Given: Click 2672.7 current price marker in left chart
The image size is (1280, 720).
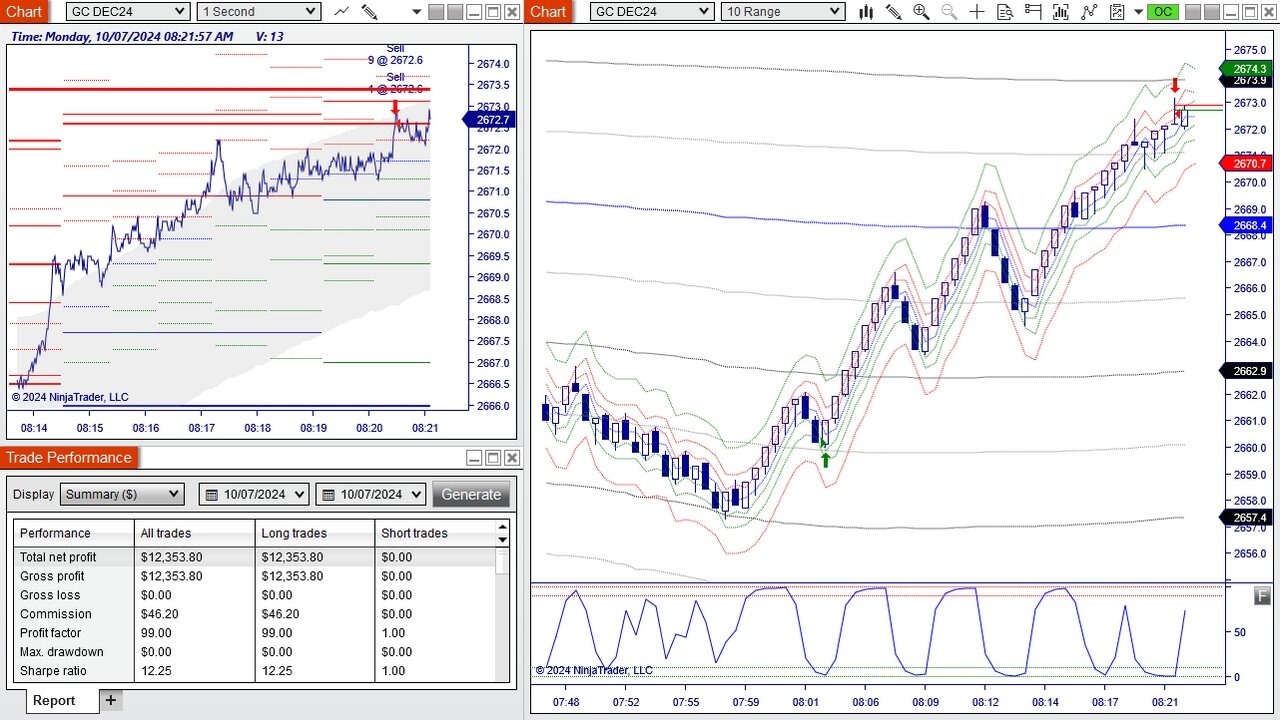Looking at the screenshot, I should coord(491,120).
